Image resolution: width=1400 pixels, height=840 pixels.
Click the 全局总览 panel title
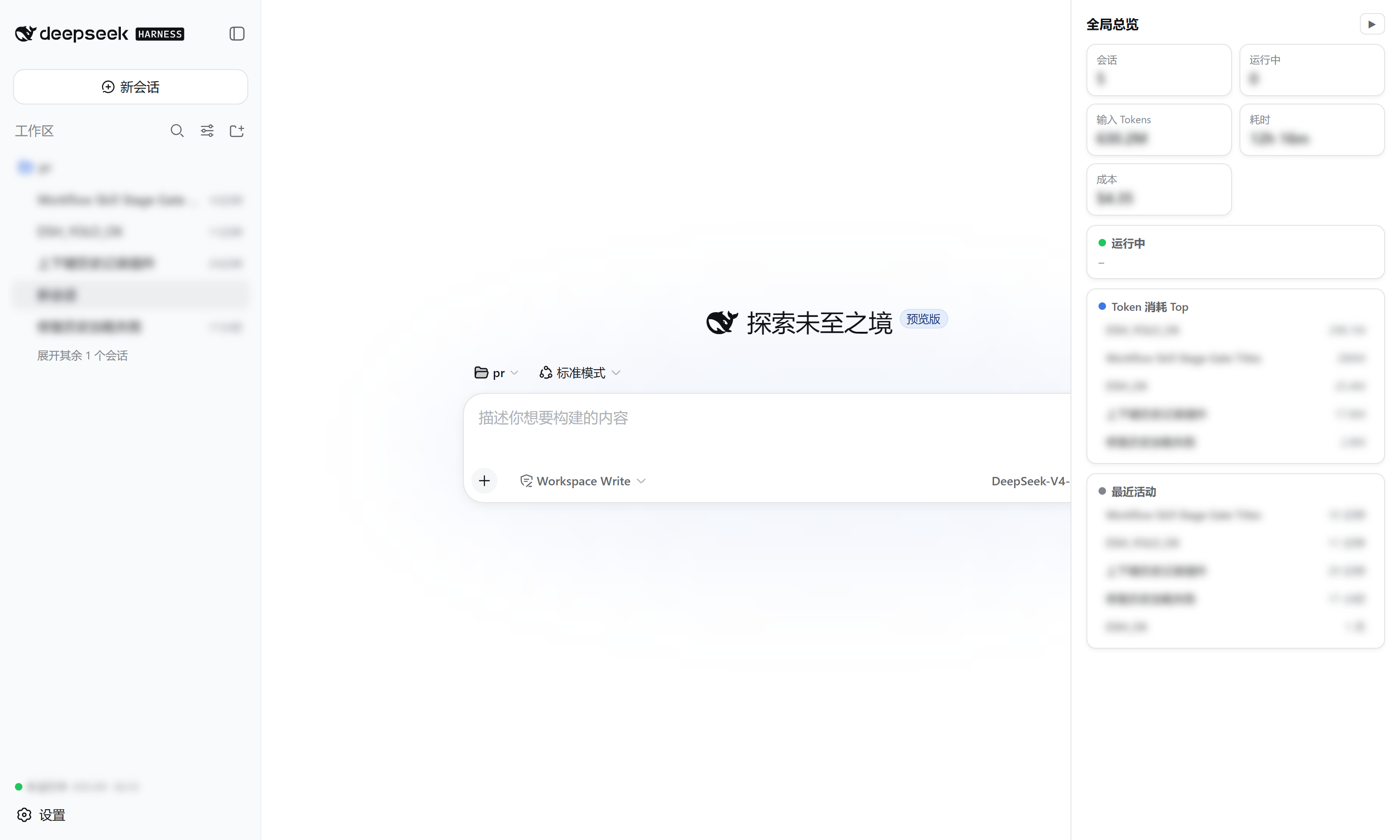pyautogui.click(x=1112, y=24)
